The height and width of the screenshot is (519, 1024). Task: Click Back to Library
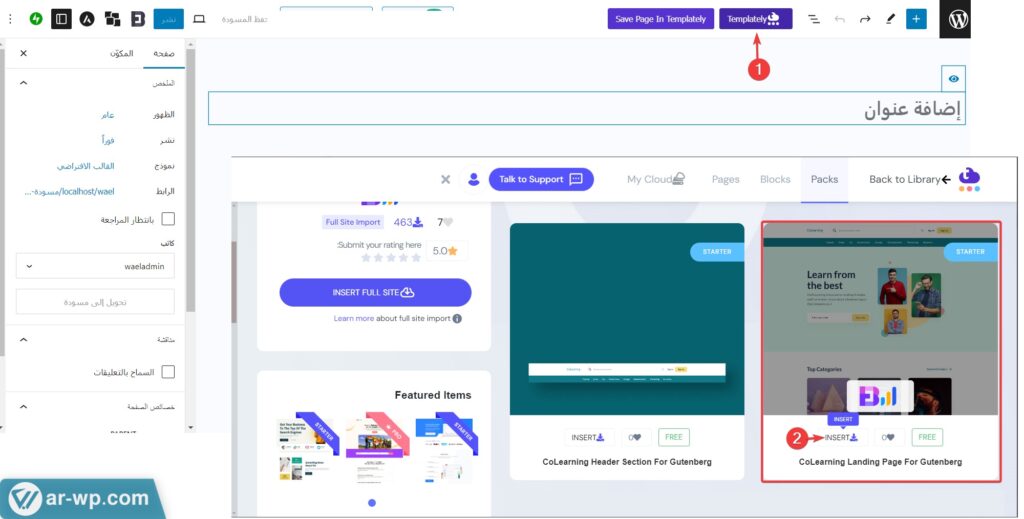910,180
